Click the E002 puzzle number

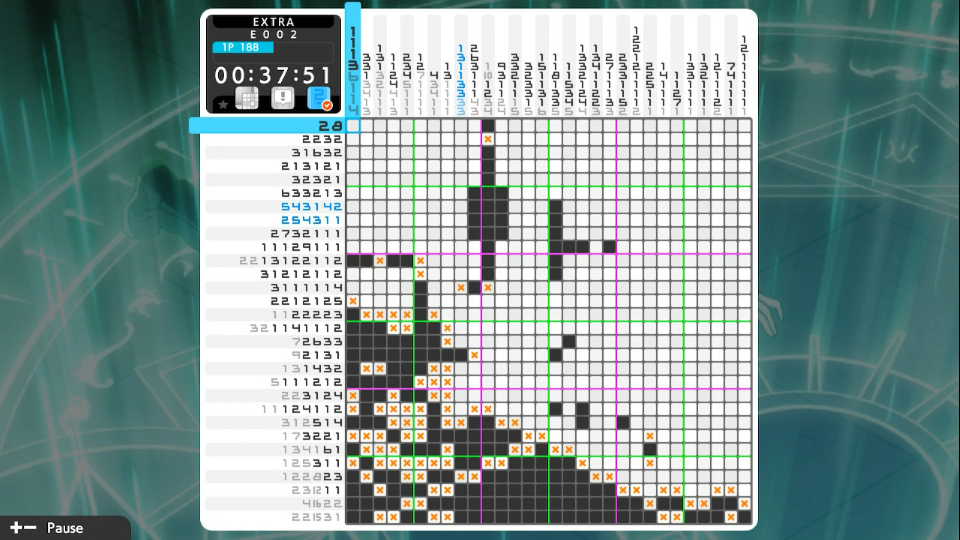pos(274,35)
